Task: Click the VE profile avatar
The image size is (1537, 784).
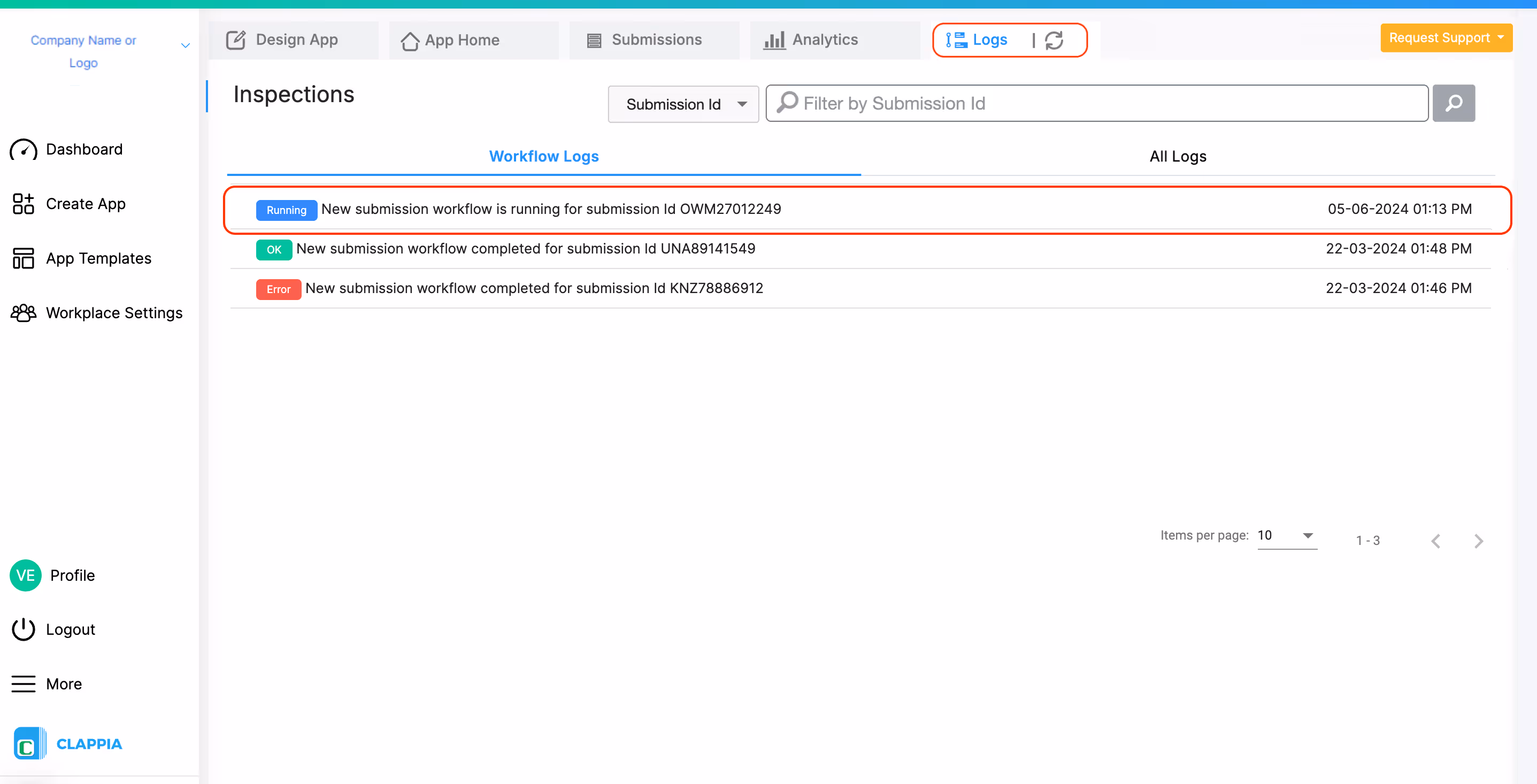Action: 25,575
